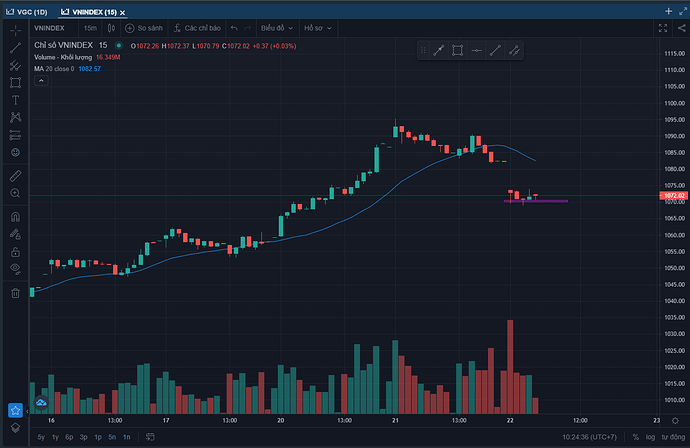Screen dimensions: 690x448
Task: Select the purple horizontal support line
Action: [536, 201]
